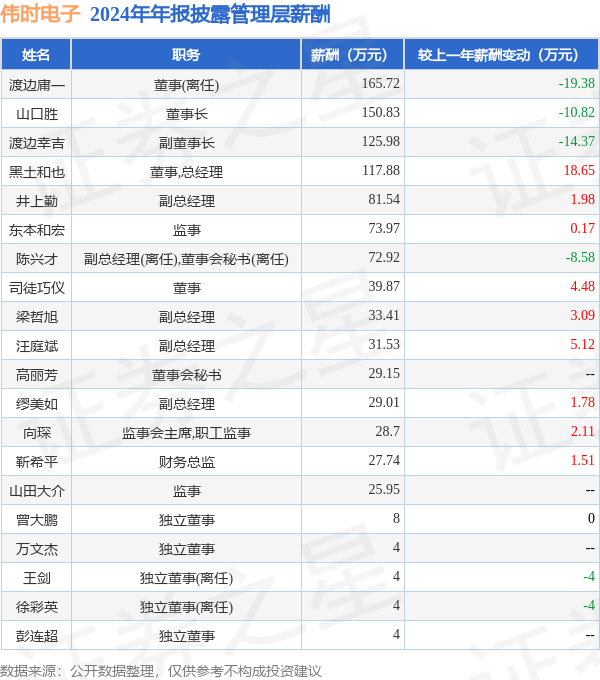This screenshot has height=680, width=600.
Task: Click the change value -19.38
Action: tap(577, 83)
